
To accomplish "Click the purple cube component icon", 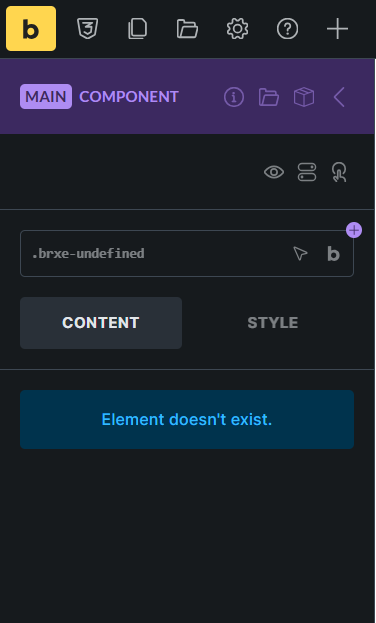I will pos(304,97).
